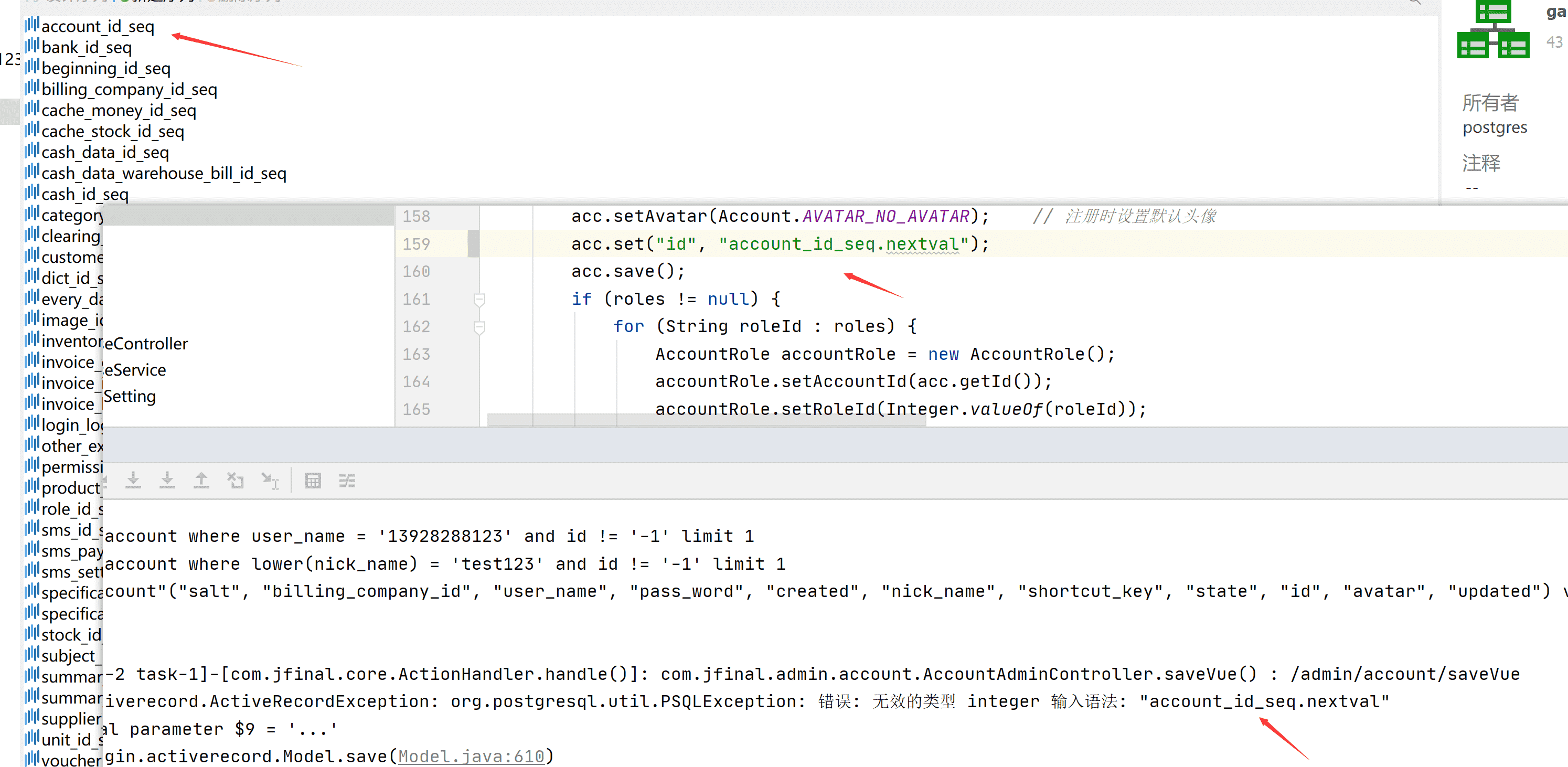Image resolution: width=1568 pixels, height=767 pixels.
Task: Click line number 163 in the gutter
Action: [417, 354]
